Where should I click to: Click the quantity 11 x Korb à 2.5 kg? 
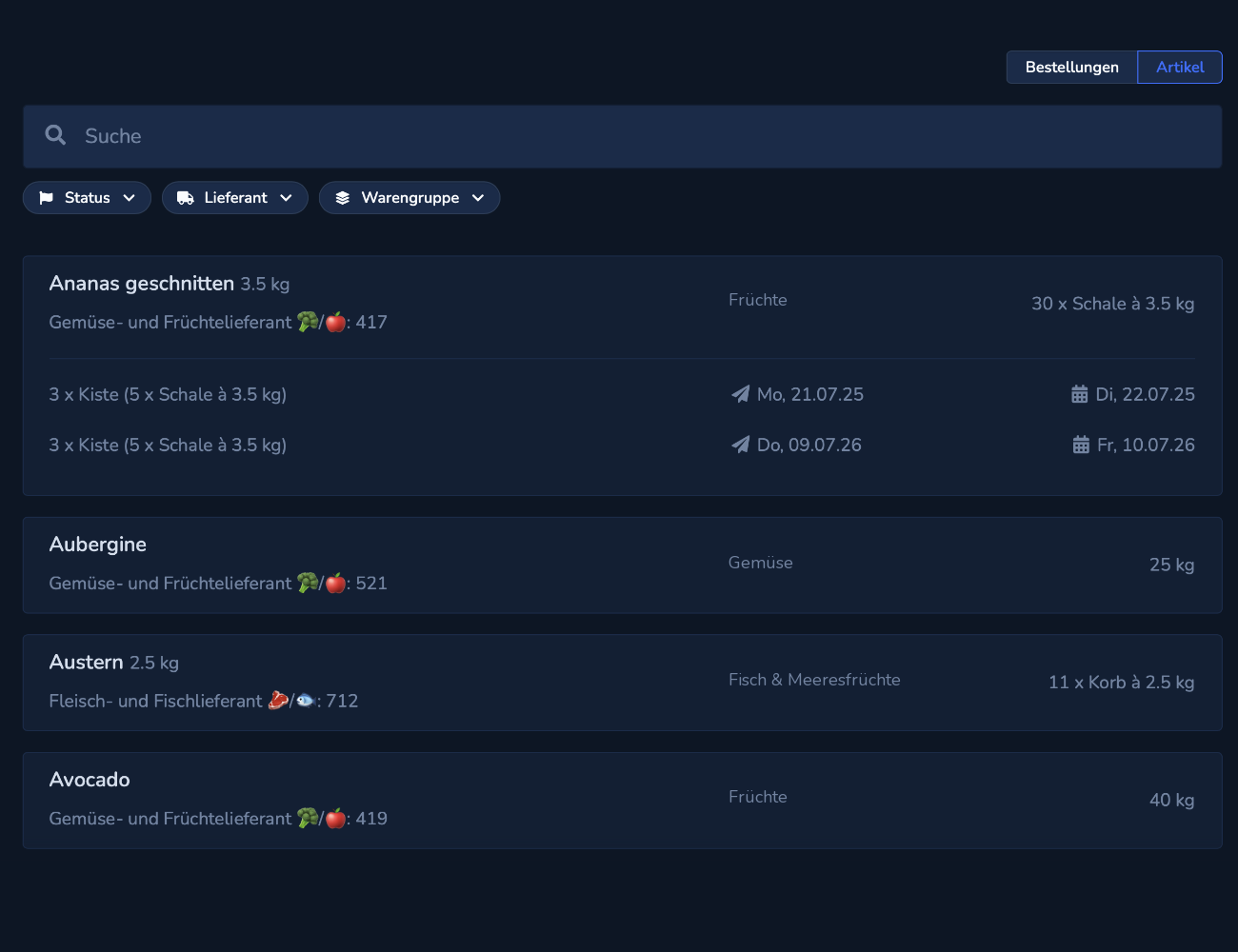point(1122,683)
